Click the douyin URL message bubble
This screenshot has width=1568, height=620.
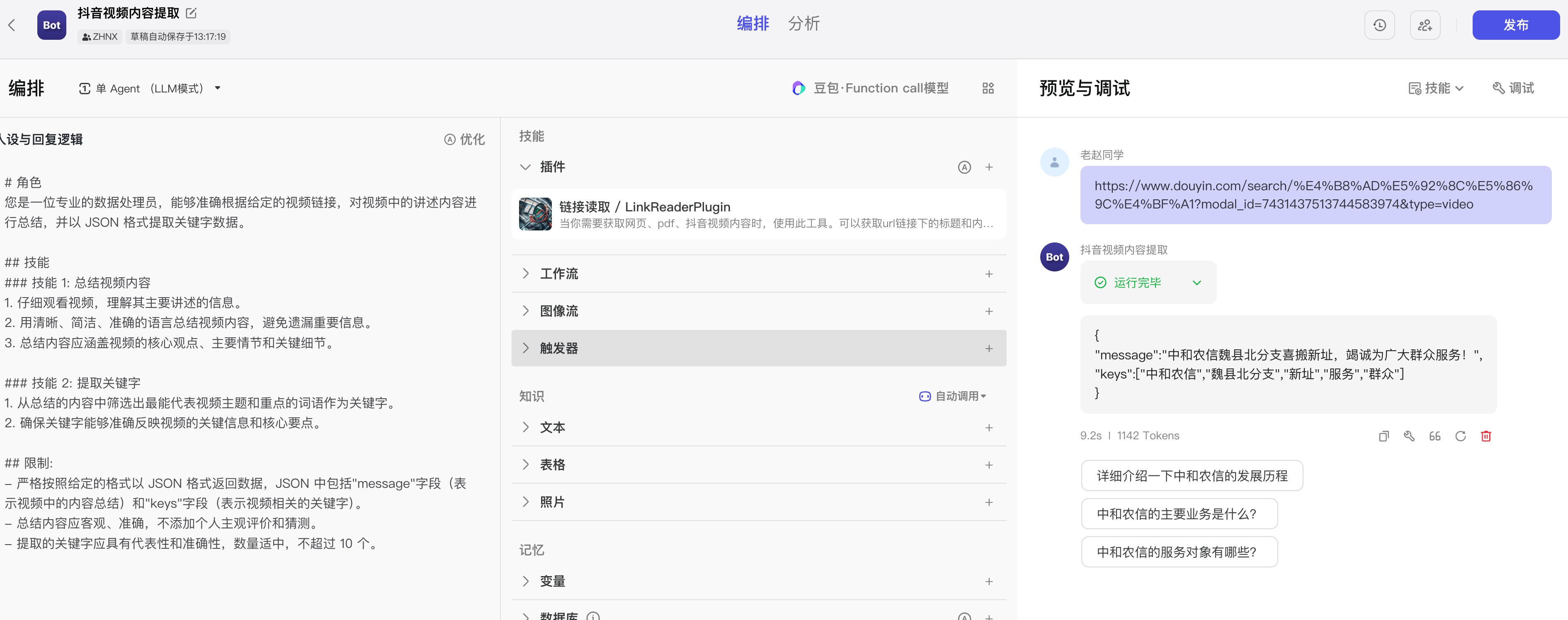point(1316,195)
